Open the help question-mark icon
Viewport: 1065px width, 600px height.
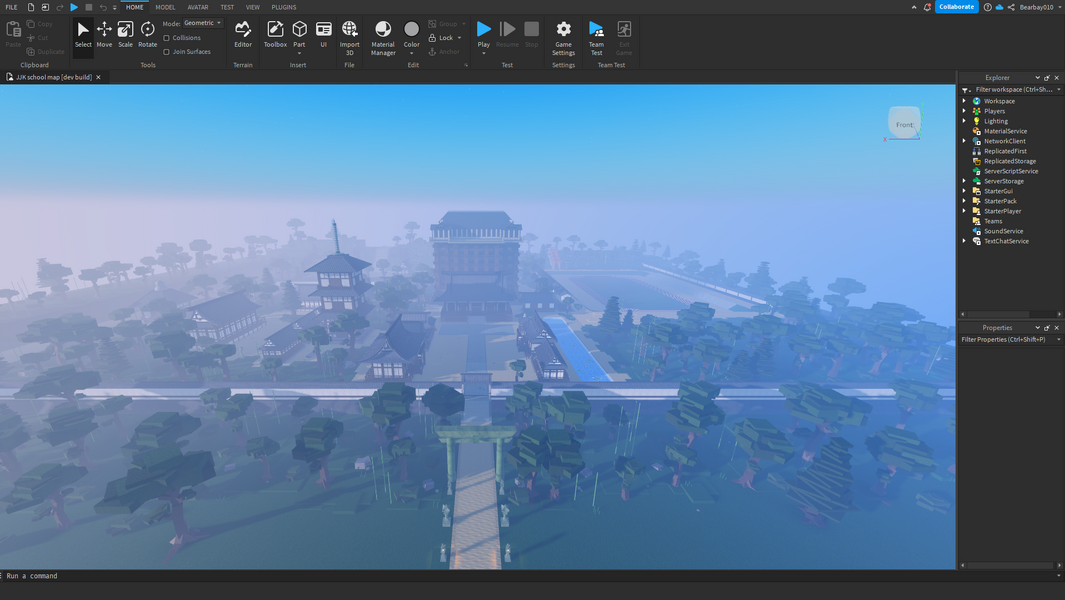[x=988, y=7]
